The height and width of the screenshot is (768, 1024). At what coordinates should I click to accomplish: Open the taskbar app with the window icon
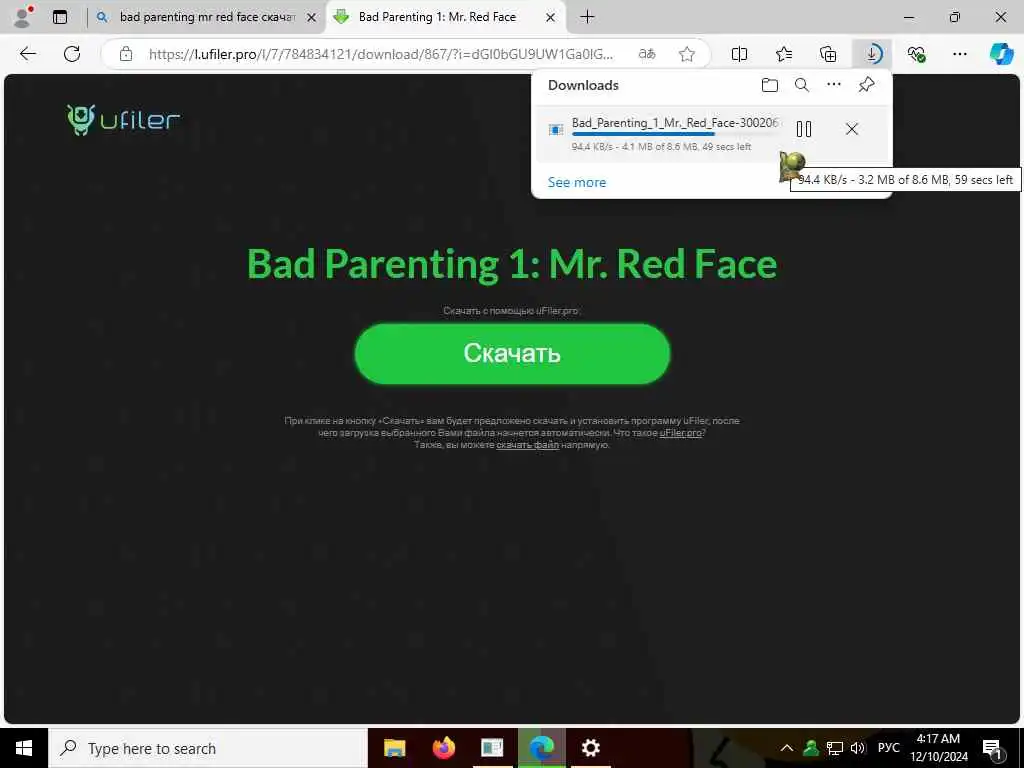point(492,748)
